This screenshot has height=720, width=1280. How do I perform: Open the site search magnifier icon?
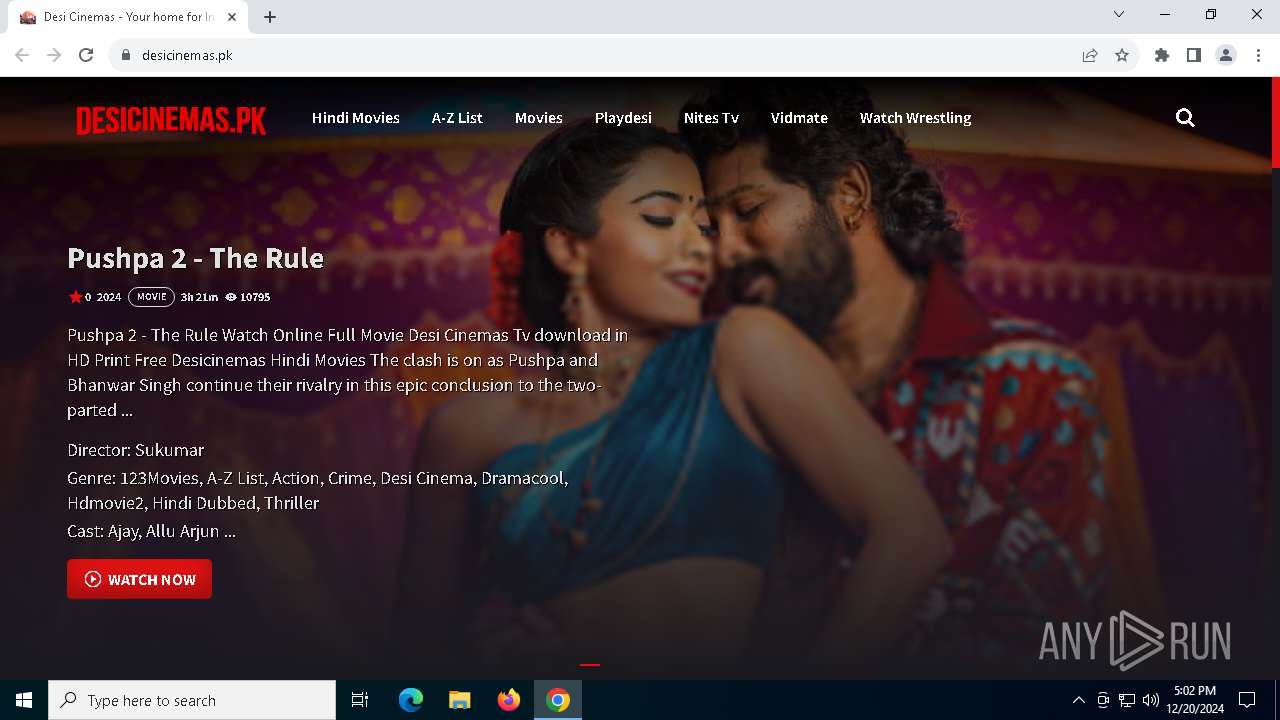tap(1185, 118)
